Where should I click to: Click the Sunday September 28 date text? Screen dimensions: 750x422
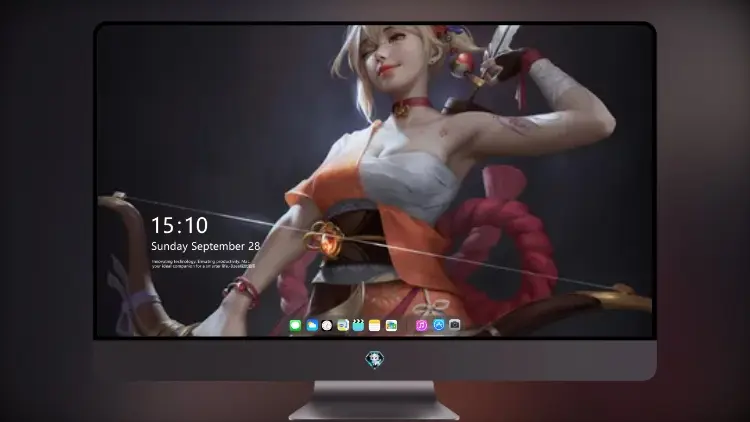206,246
